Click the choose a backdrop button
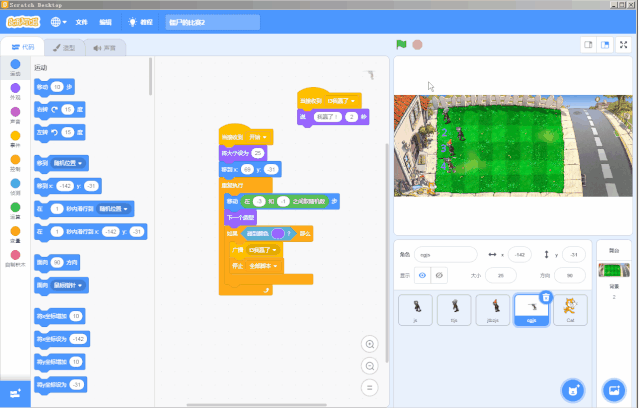 point(614,390)
